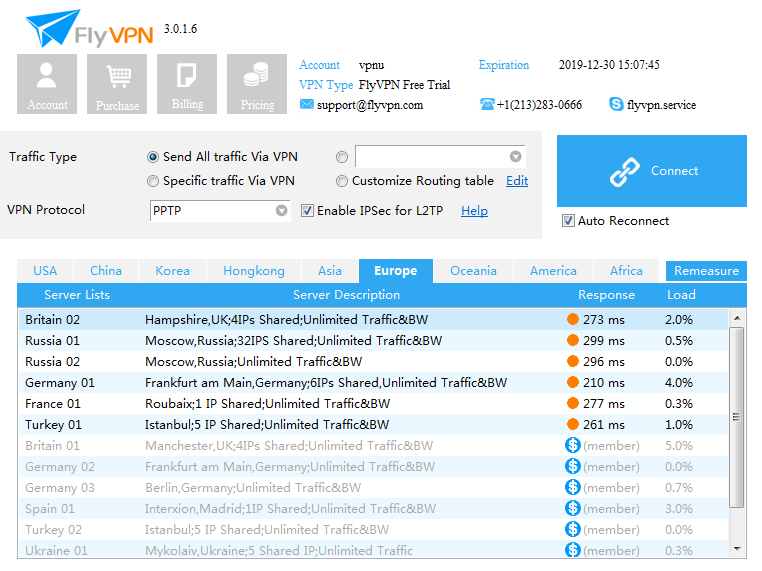Open the Help link
The width and height of the screenshot is (762, 571).
[474, 211]
